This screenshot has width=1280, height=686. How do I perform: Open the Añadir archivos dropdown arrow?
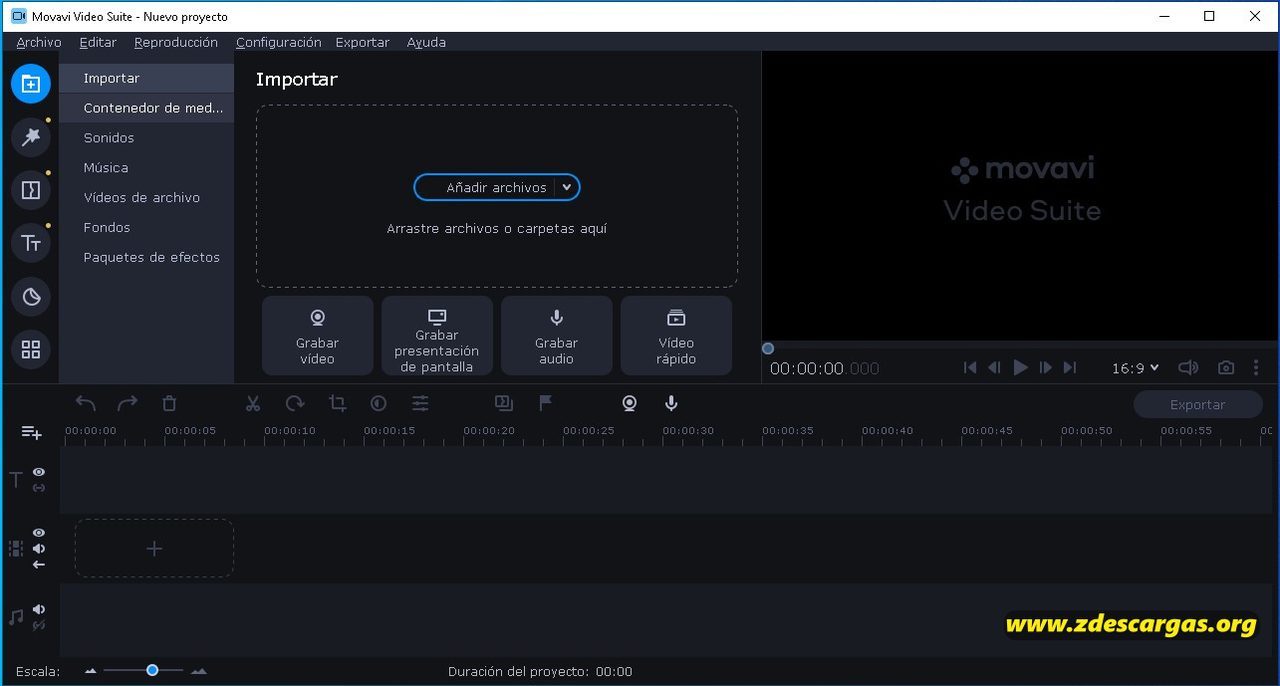coord(567,187)
